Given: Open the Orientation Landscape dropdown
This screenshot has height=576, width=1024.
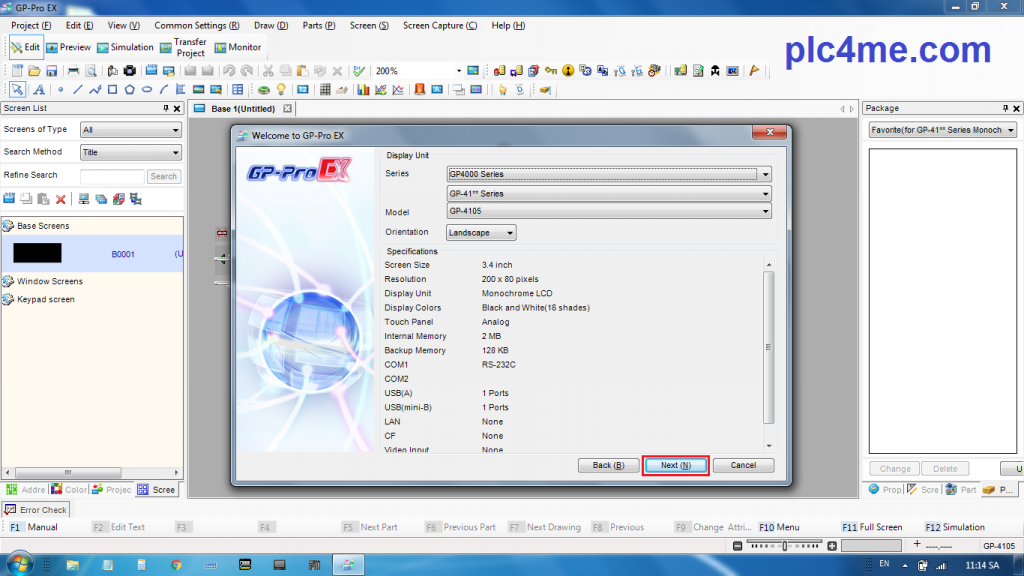Looking at the screenshot, I should click(x=481, y=233).
